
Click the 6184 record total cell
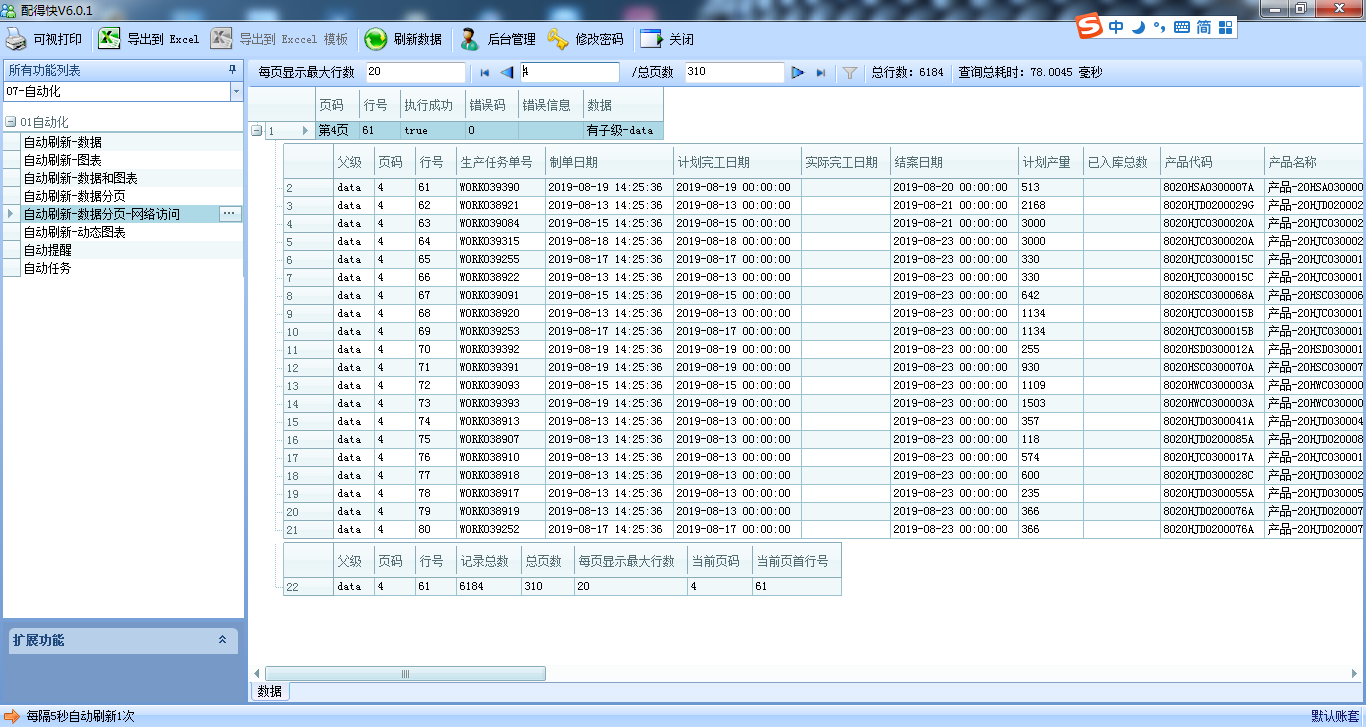[488, 587]
